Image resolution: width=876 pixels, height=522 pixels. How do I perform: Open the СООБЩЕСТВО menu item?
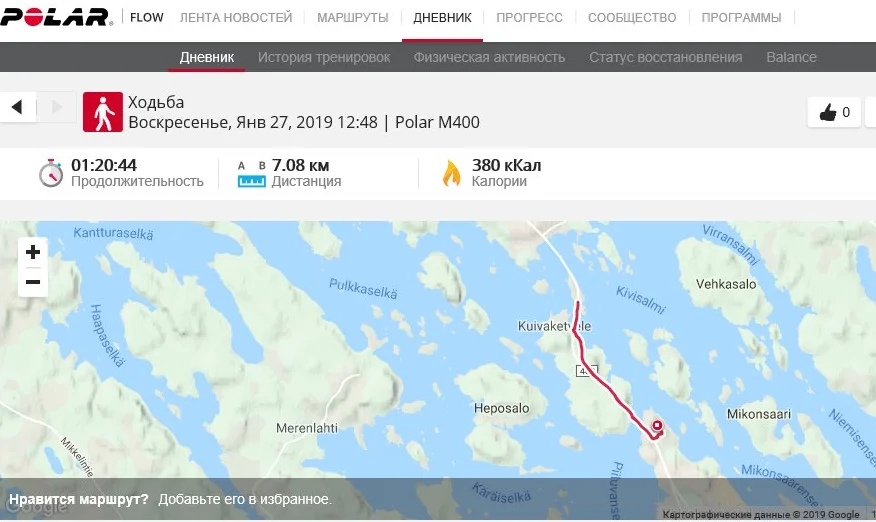point(632,18)
